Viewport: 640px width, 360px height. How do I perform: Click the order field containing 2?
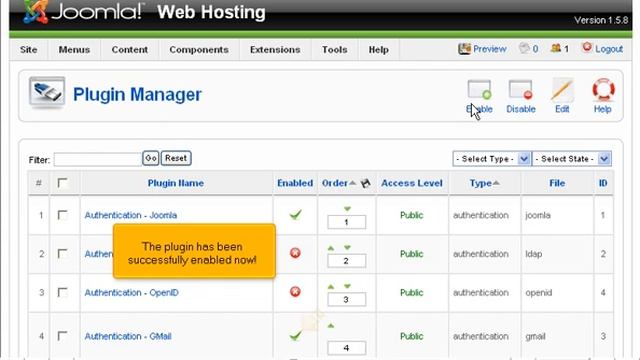tap(346, 261)
